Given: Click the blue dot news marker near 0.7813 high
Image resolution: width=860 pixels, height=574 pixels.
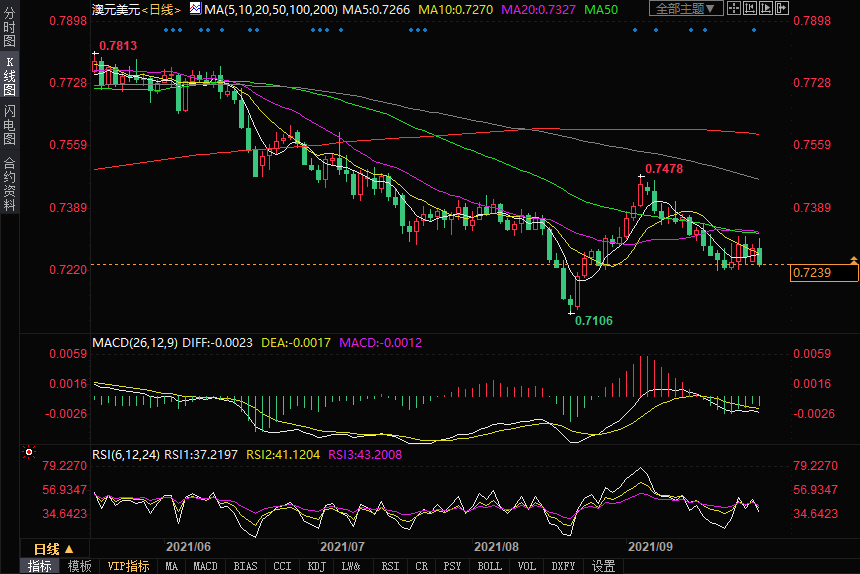Looking at the screenshot, I should point(166,29).
